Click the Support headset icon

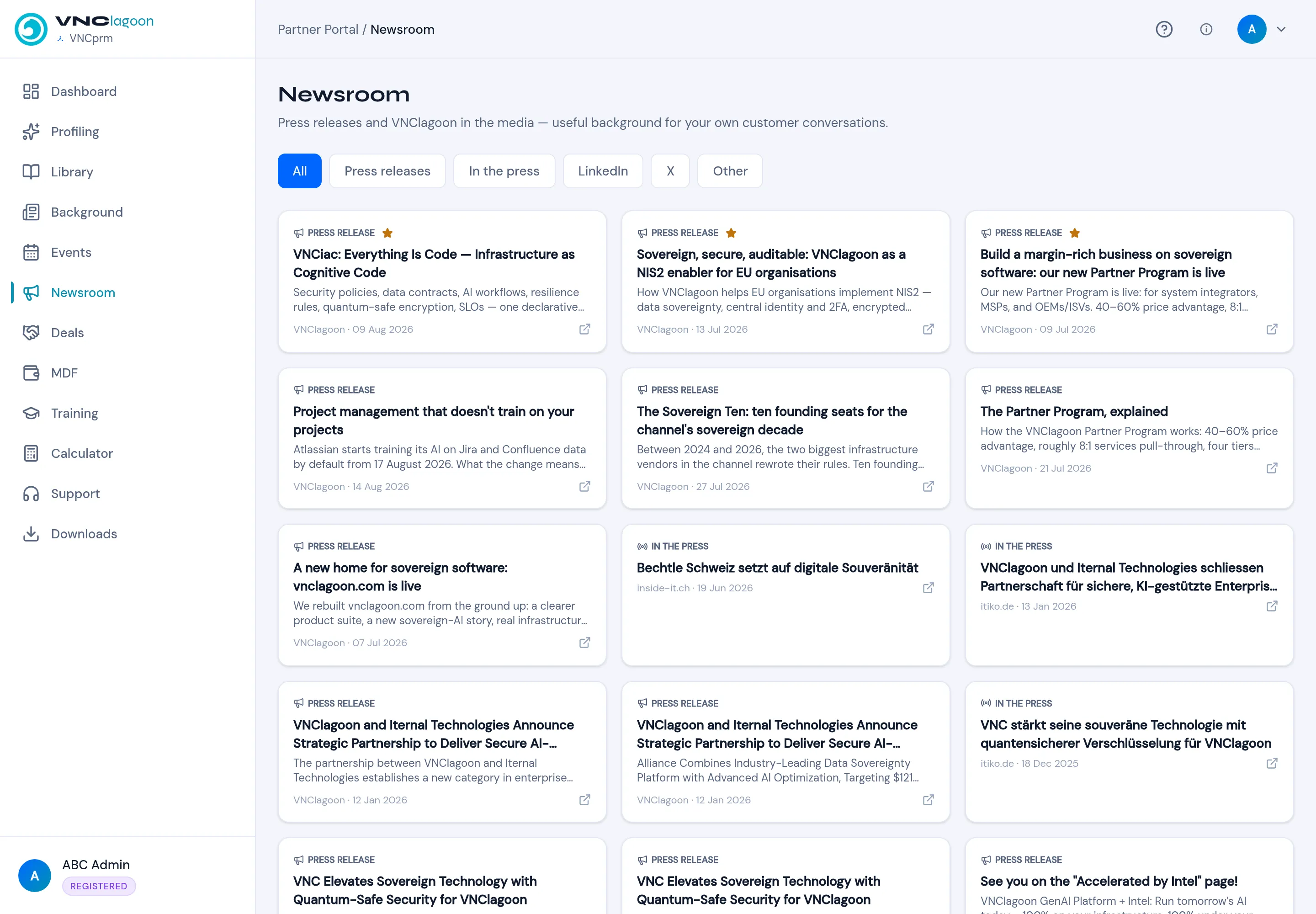tap(31, 494)
